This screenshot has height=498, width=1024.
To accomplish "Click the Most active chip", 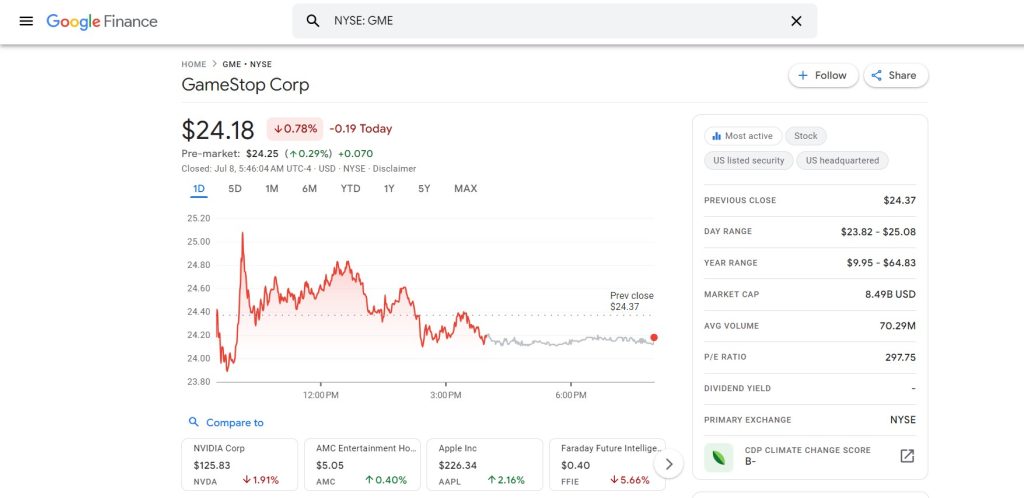I will [x=743, y=136].
